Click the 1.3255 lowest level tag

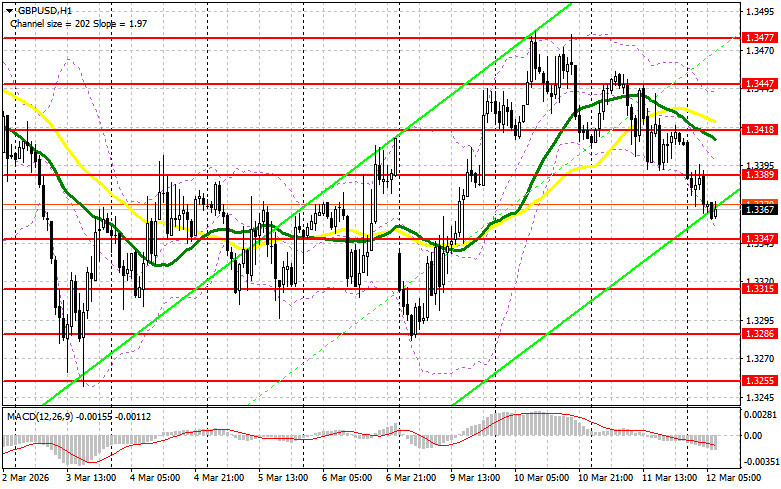click(758, 382)
